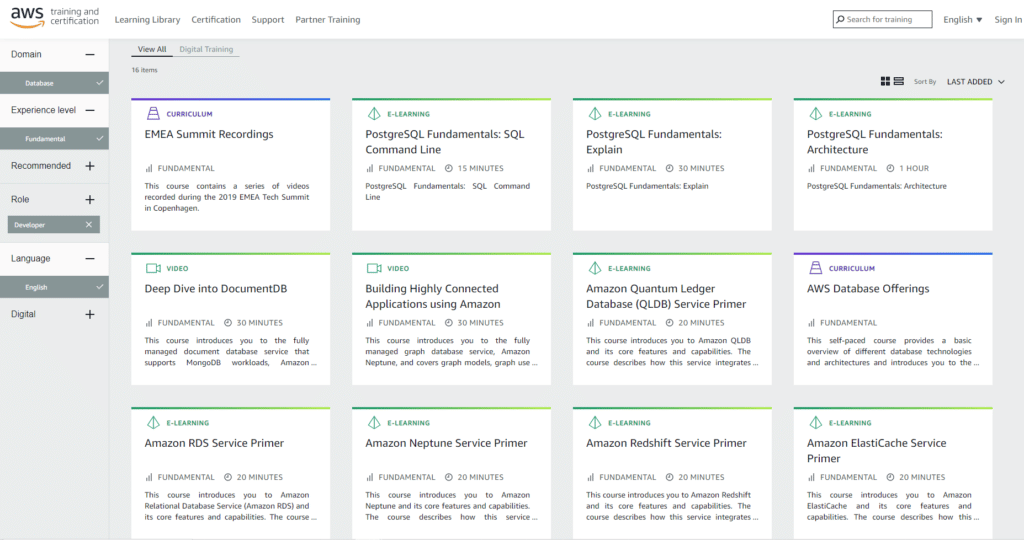Uncheck the English language filter

tap(98, 287)
